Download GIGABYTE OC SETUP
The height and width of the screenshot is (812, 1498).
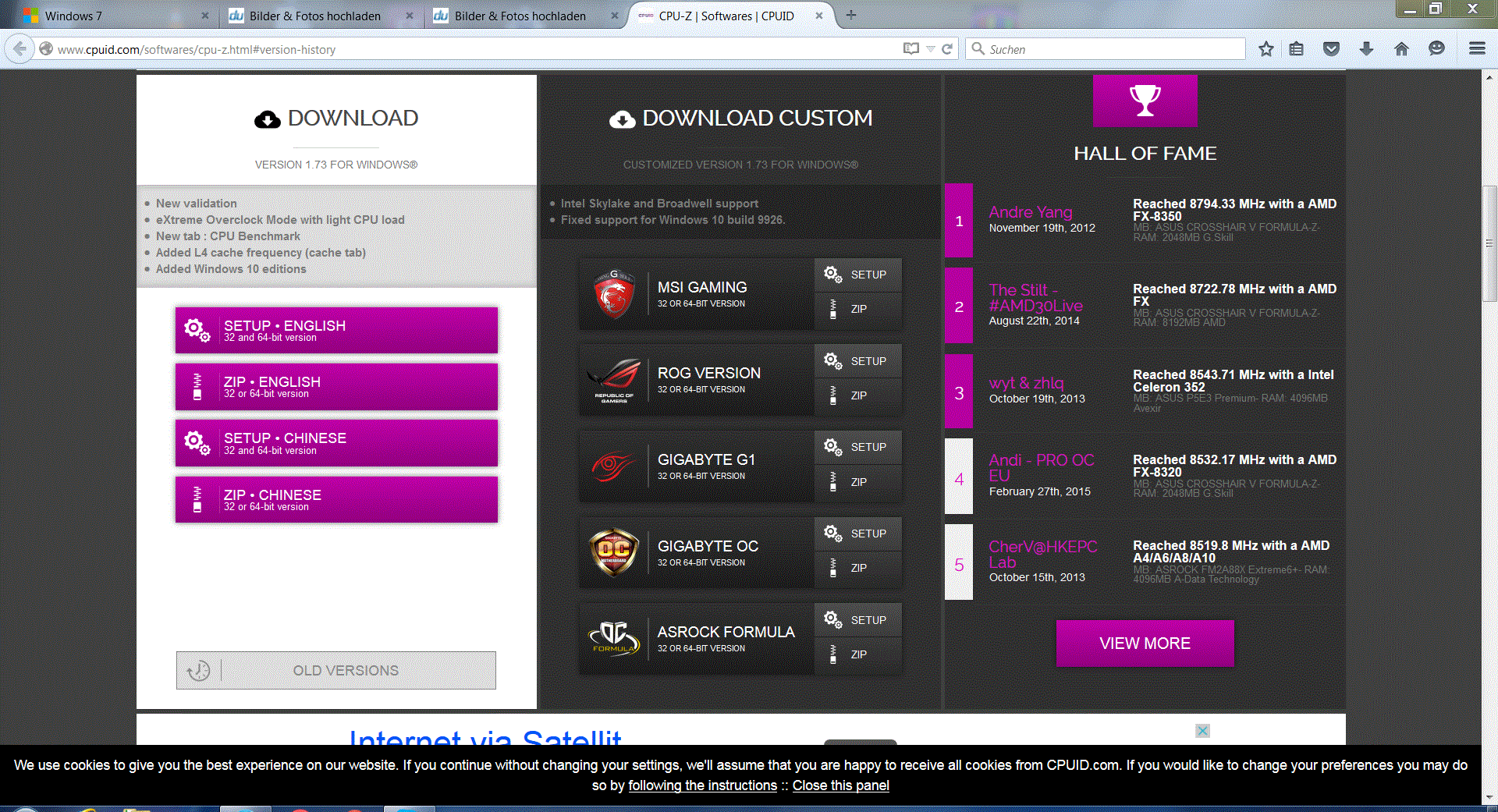[858, 534]
